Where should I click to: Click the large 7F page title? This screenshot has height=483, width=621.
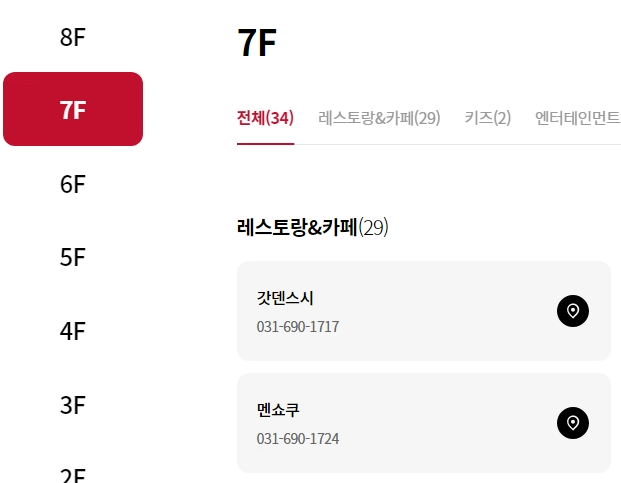257,43
